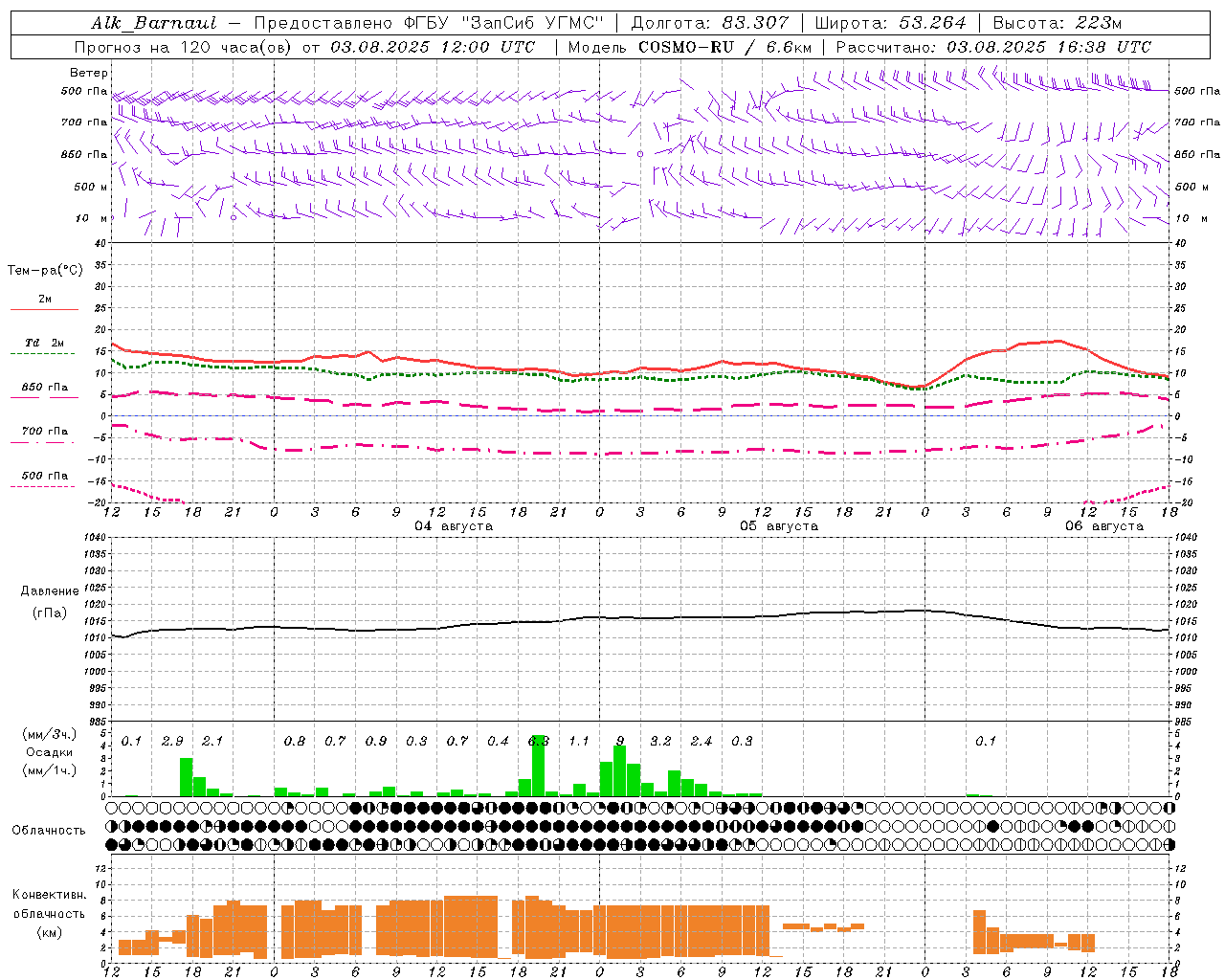
Task: Select the "Долгота: 83.307" header field
Action: point(710,23)
